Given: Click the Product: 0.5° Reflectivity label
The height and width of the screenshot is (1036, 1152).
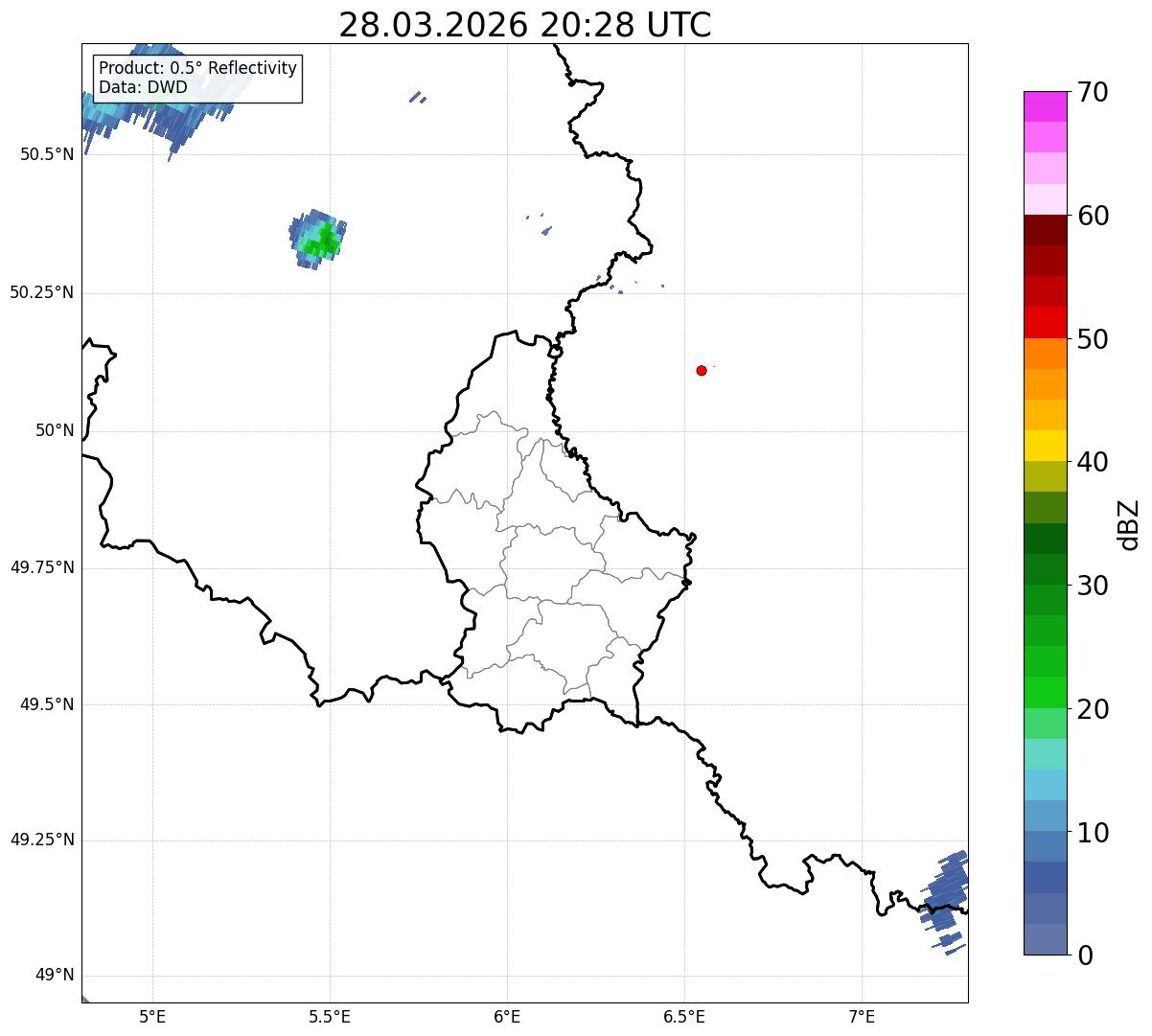Looking at the screenshot, I should [x=197, y=69].
